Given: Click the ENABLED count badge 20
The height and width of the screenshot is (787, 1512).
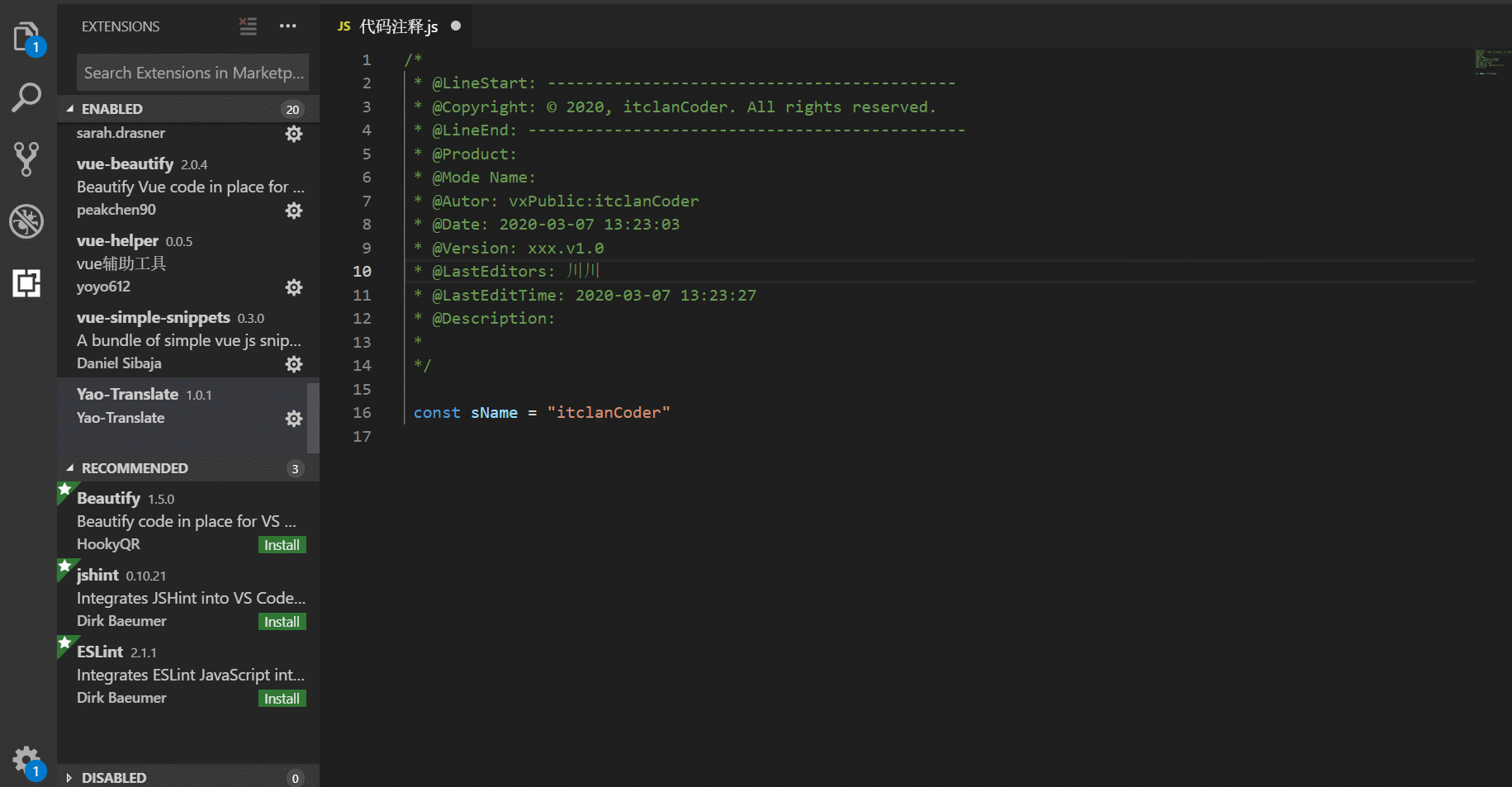Looking at the screenshot, I should 292,109.
